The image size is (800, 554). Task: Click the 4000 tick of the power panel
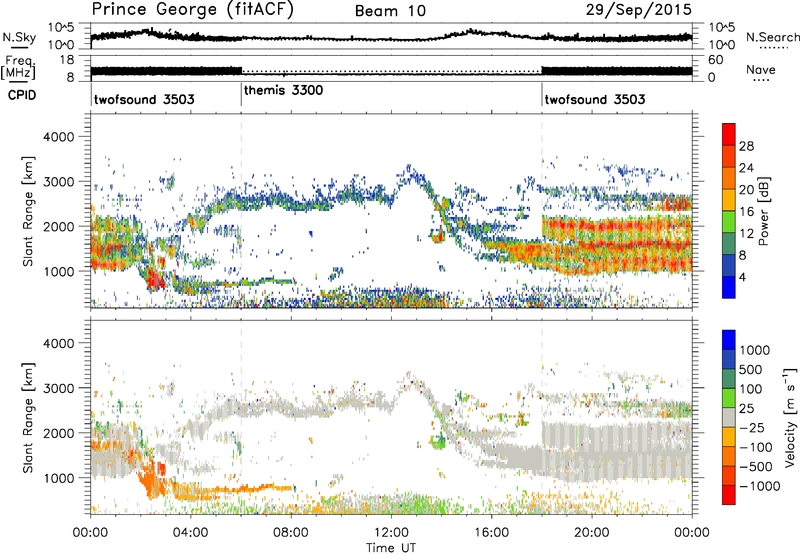[58, 136]
